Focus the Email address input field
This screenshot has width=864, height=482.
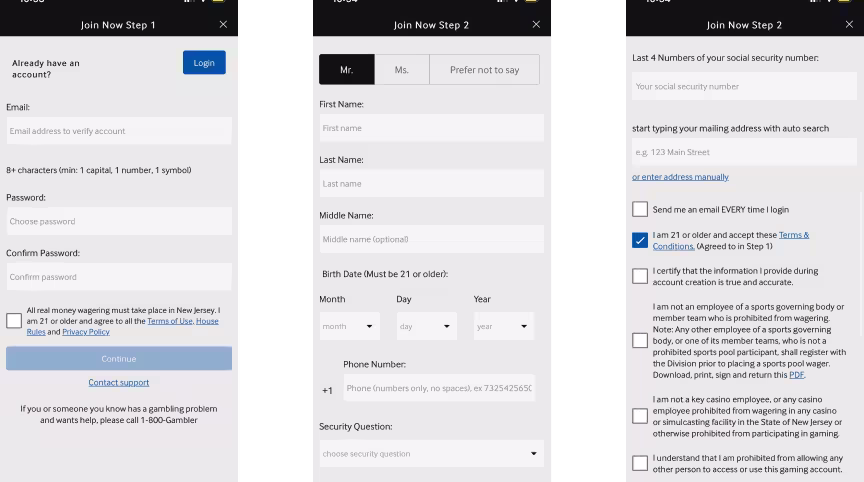pyautogui.click(x=118, y=131)
